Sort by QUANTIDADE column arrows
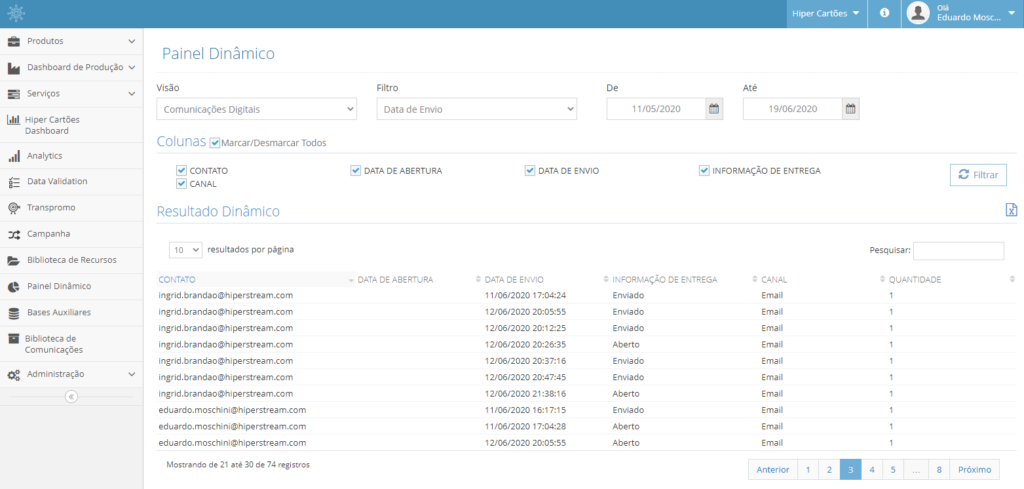This screenshot has height=489, width=1024. click(1013, 279)
